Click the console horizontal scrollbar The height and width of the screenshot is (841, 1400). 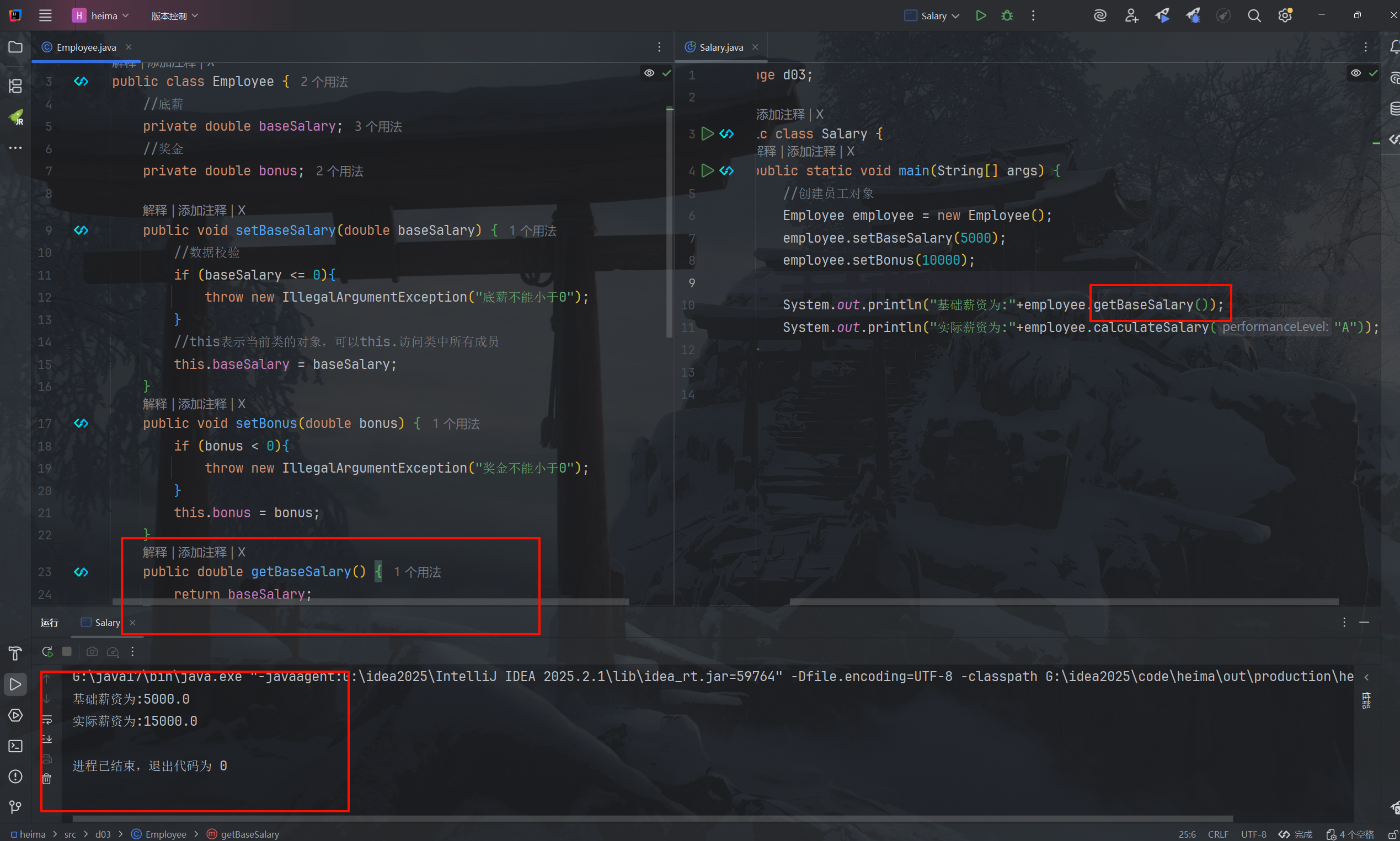(652, 818)
